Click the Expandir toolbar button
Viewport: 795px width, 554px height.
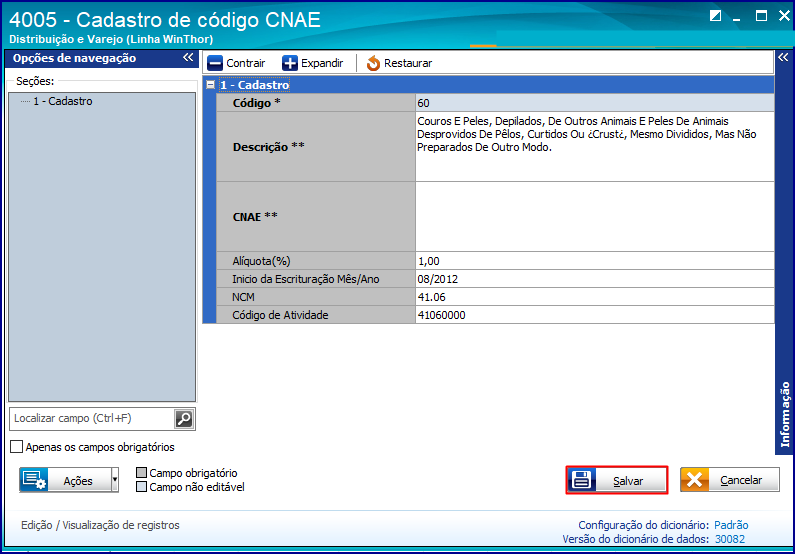313,63
